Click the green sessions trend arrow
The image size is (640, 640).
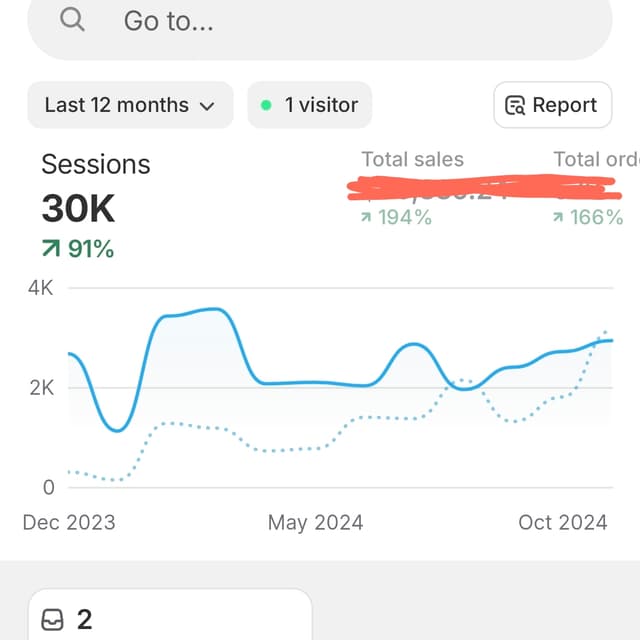pyautogui.click(x=51, y=249)
